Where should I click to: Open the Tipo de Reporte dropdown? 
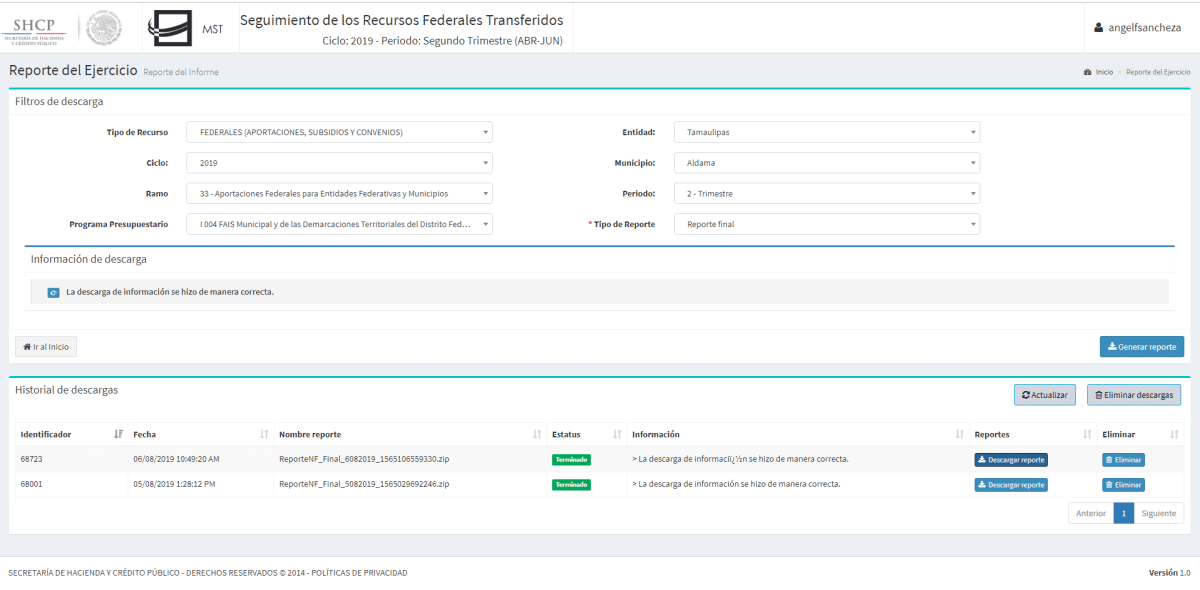826,224
